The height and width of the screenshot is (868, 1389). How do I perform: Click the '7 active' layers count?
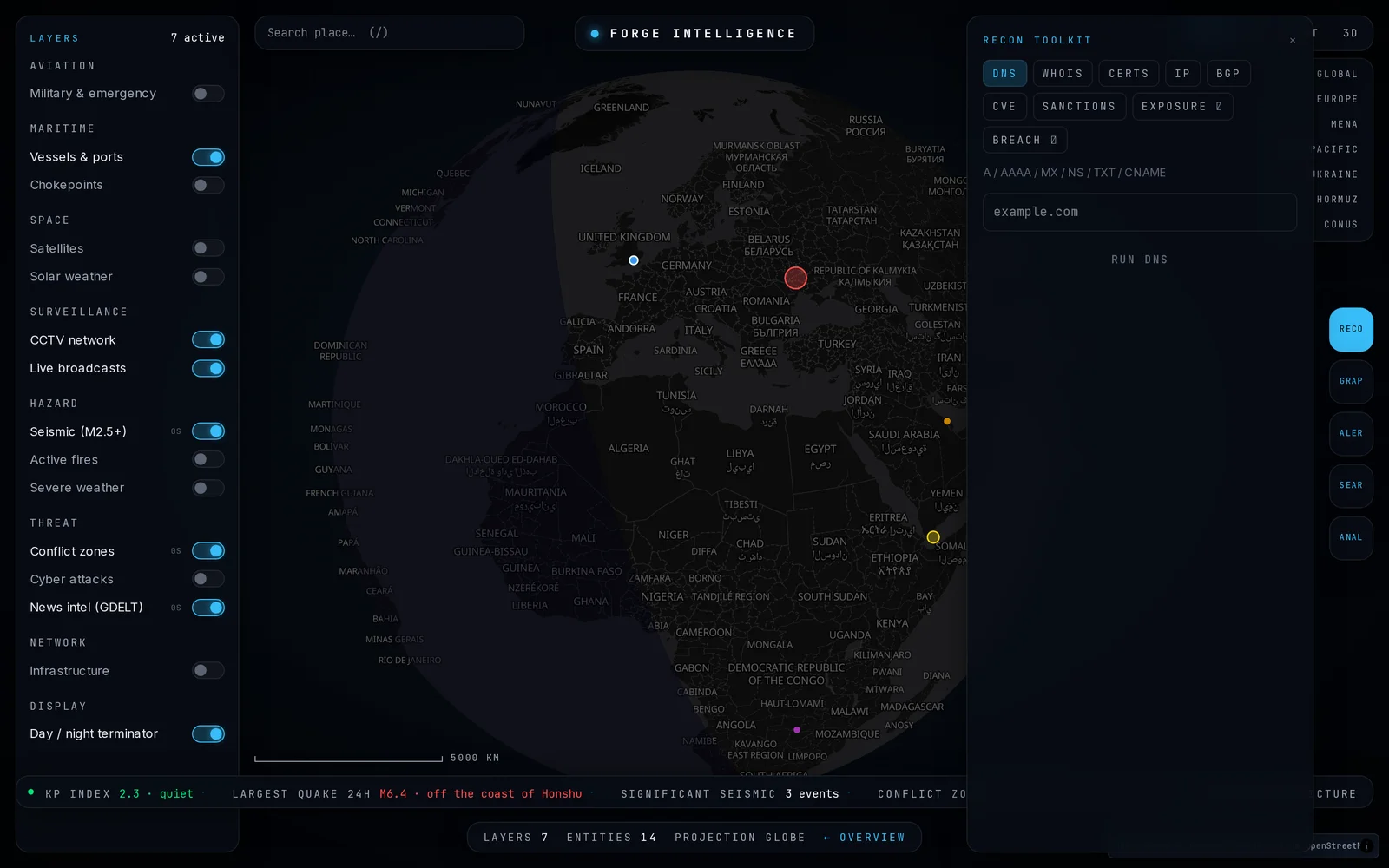197,38
